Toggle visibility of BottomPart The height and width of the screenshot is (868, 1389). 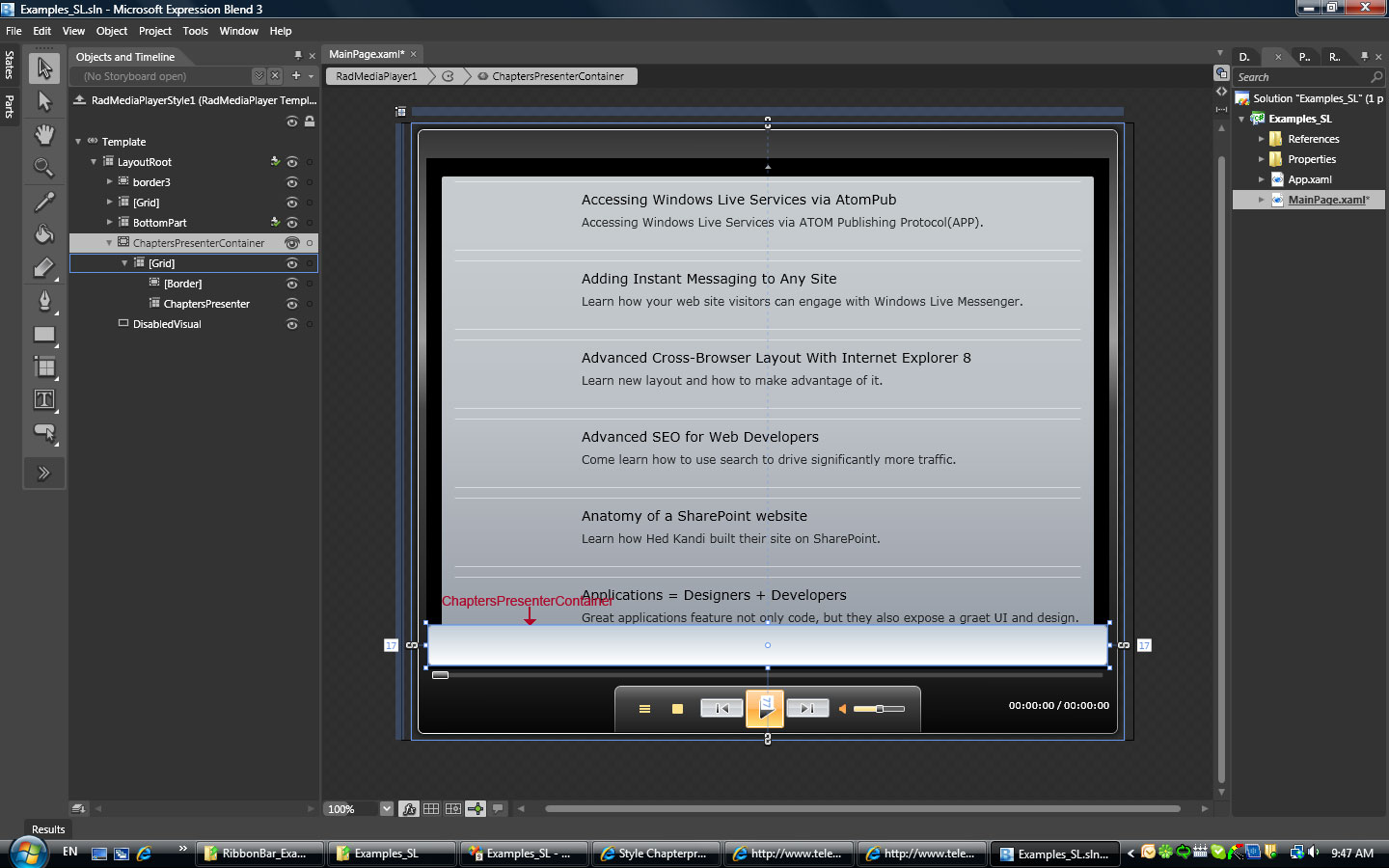point(292,223)
